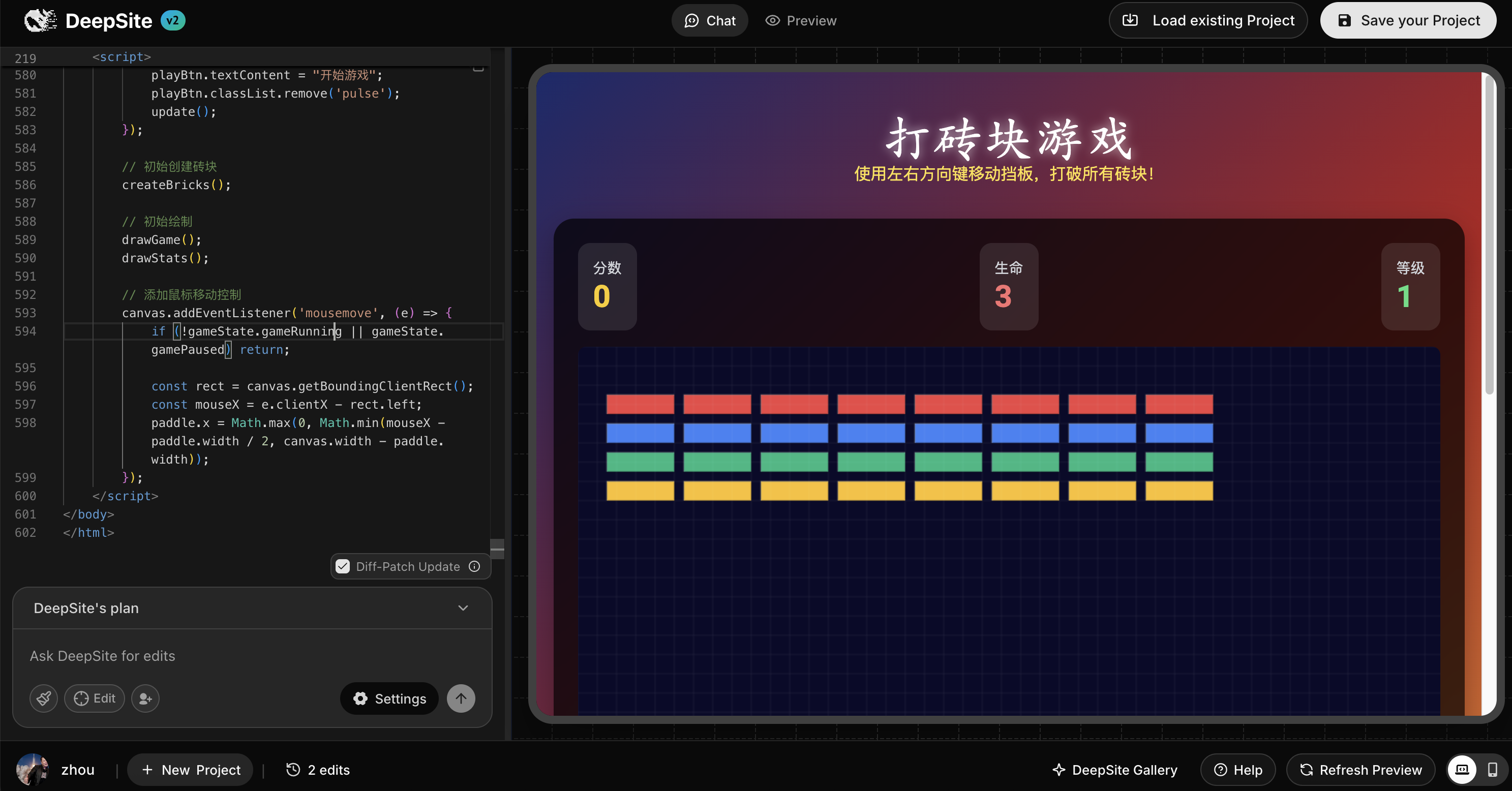
Task: Click the paintbrush redesign icon
Action: tap(43, 698)
